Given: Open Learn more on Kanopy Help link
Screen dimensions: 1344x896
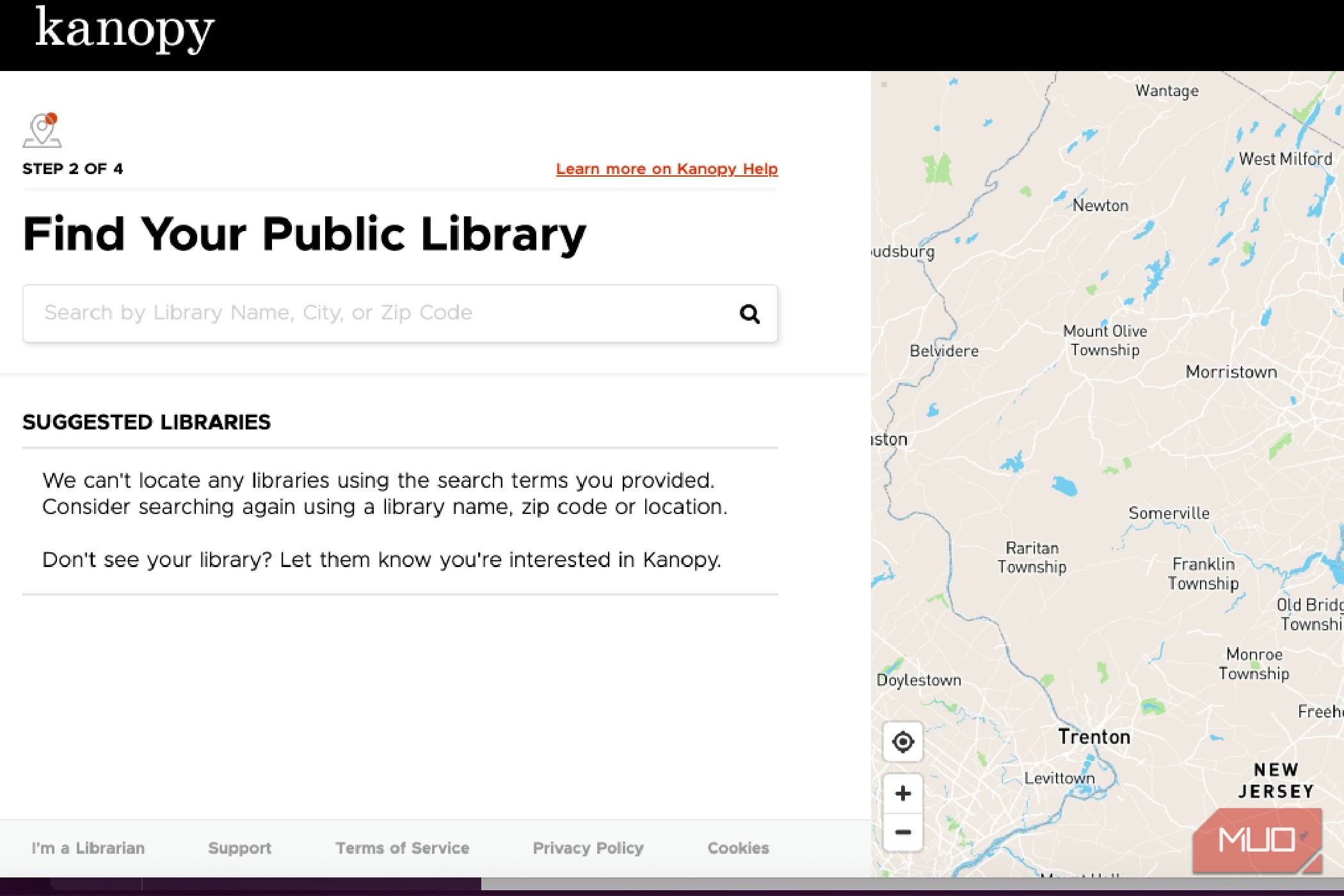Looking at the screenshot, I should click(666, 169).
